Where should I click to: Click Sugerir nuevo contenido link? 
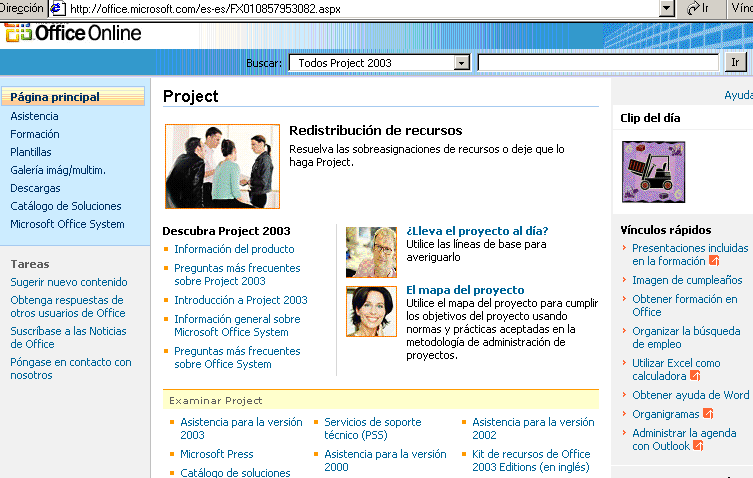69,282
